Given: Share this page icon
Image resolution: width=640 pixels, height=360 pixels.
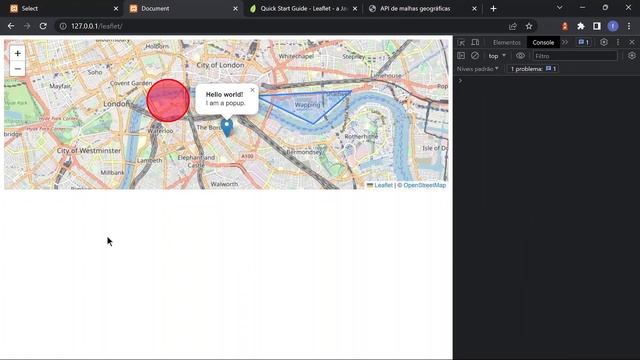Looking at the screenshot, I should (513, 26).
